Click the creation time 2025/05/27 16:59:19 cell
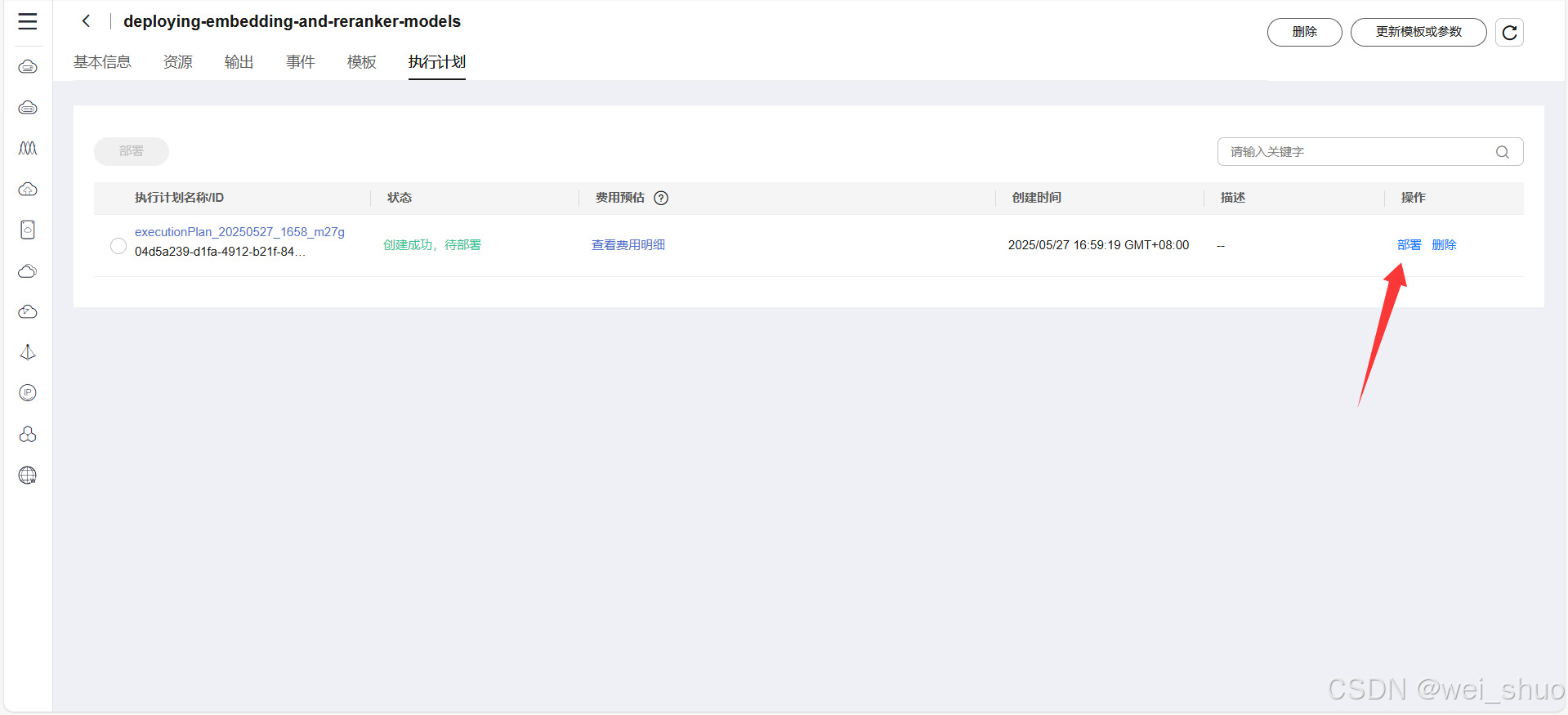This screenshot has height=715, width=1568. point(1098,245)
